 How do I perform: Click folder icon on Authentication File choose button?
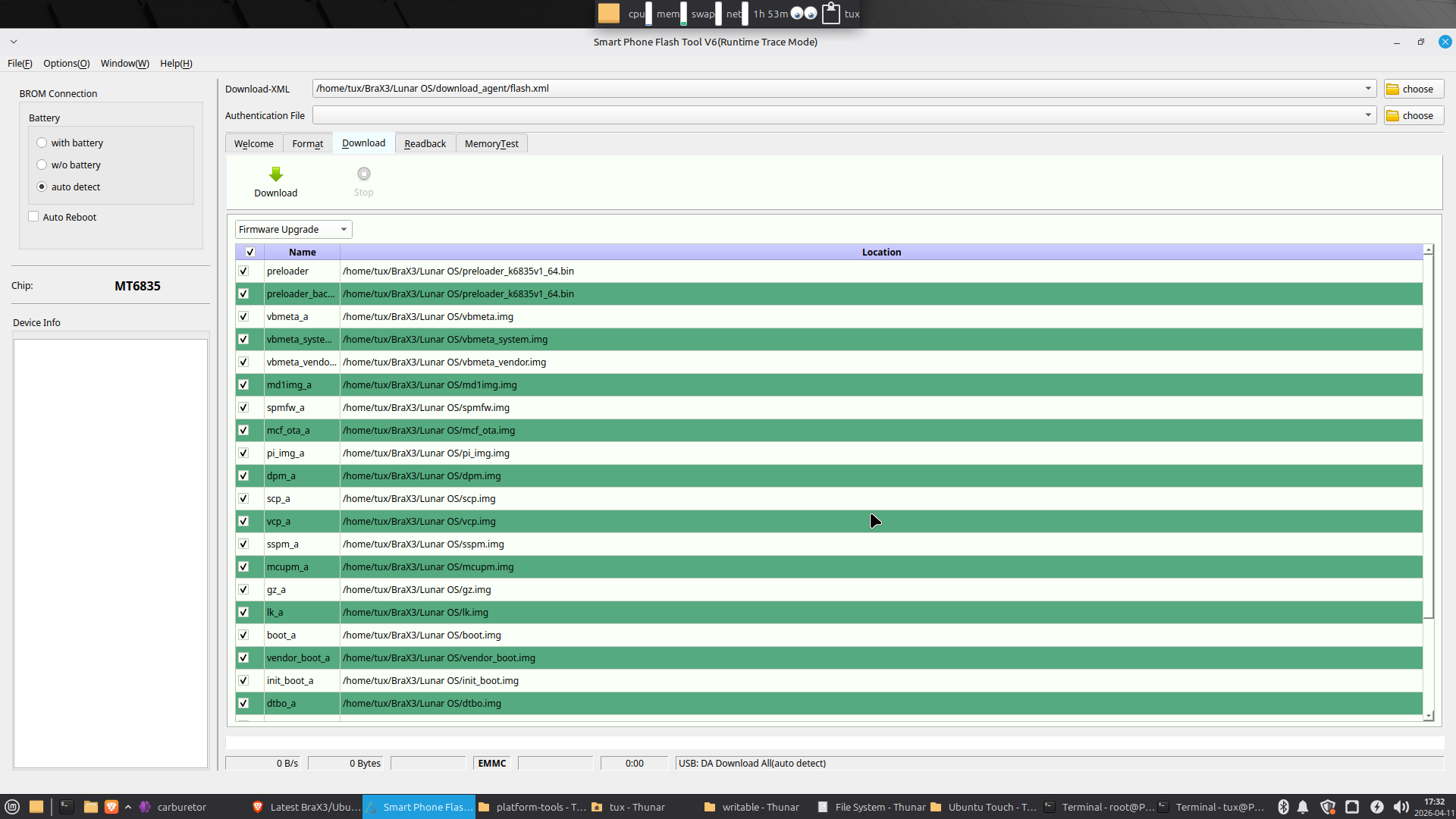pyautogui.click(x=1393, y=116)
